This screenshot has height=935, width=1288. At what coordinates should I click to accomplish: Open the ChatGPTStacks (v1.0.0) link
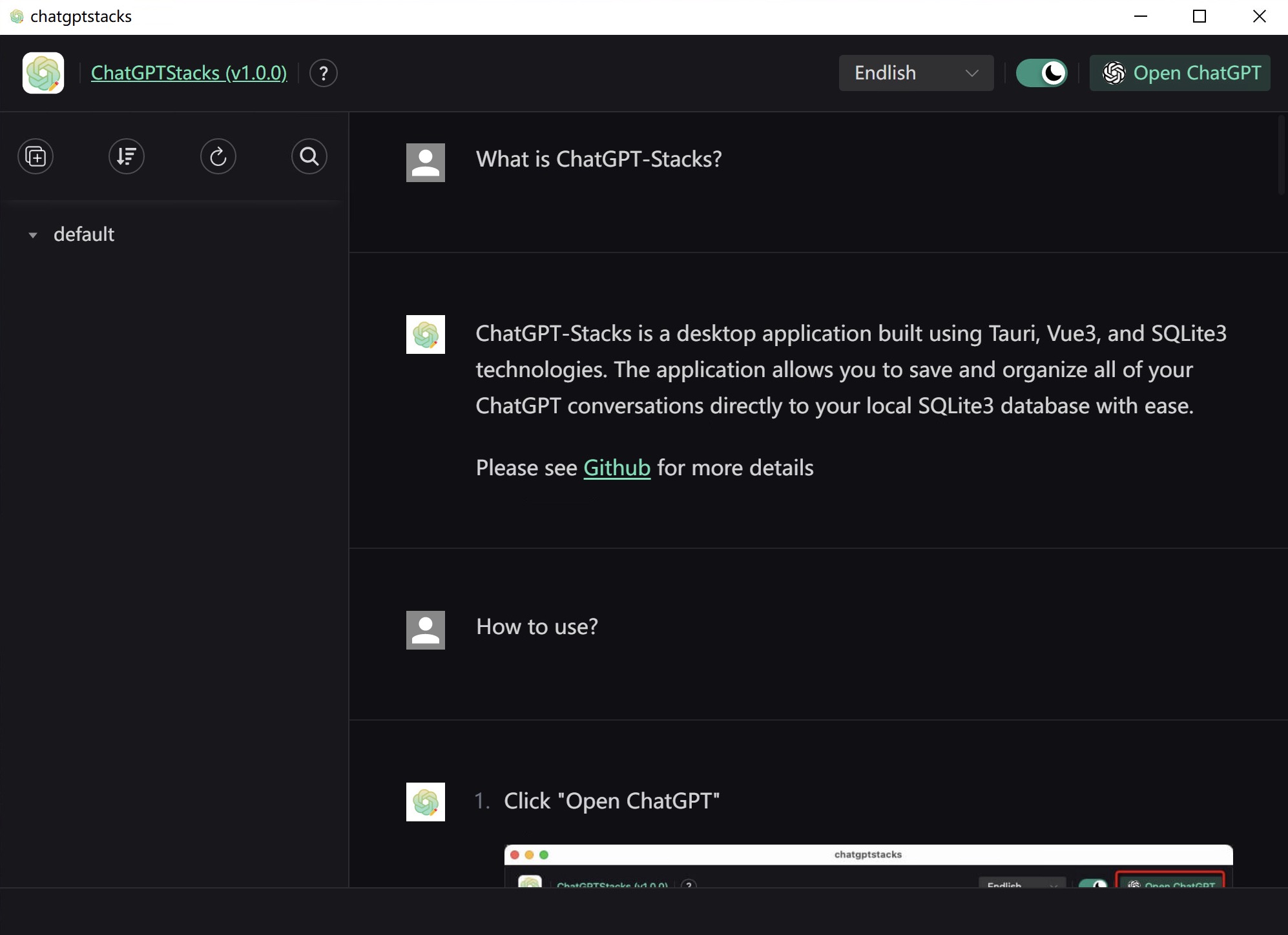click(189, 73)
